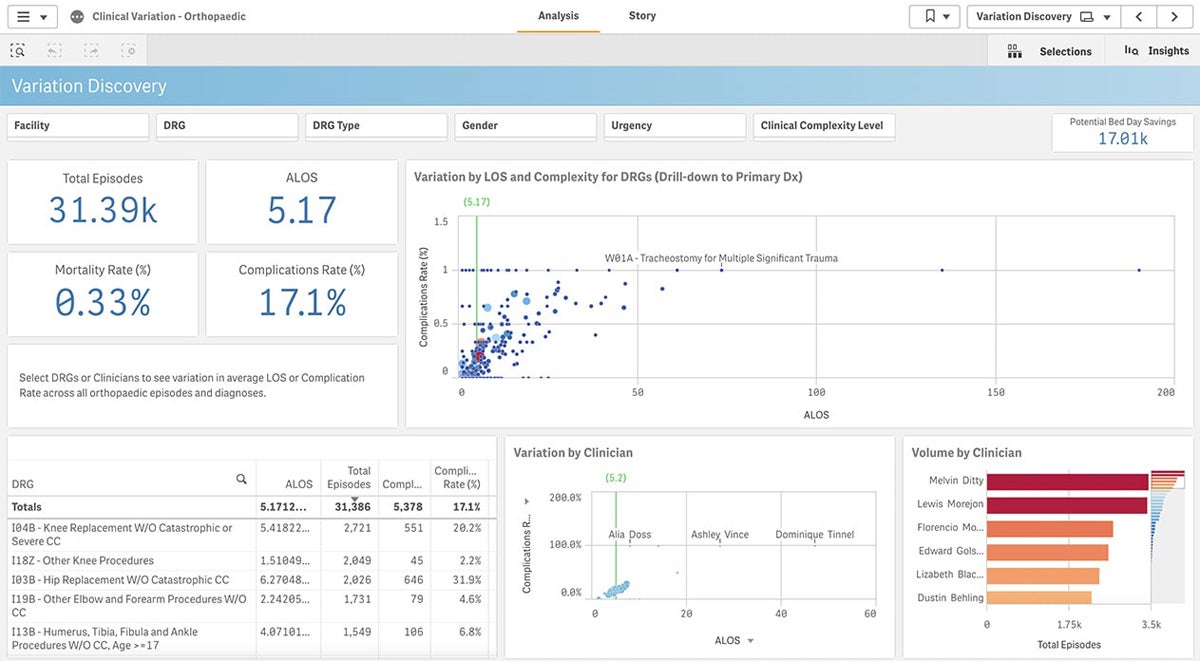1200x661 pixels.
Task: Go to the previous sheet
Action: click(x=1138, y=17)
